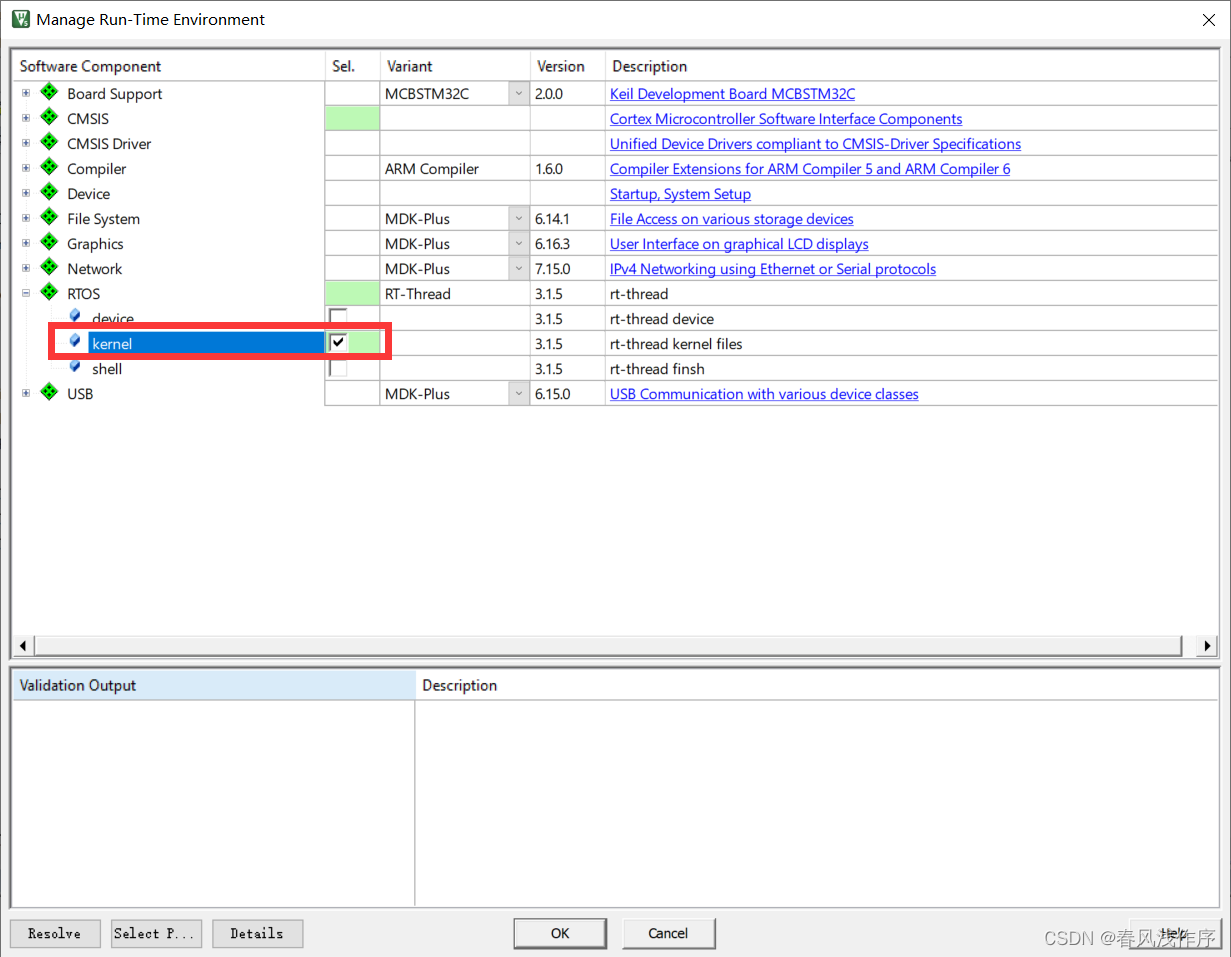The image size is (1231, 957).
Task: Click the blue icon beside kernel
Action: point(75,341)
